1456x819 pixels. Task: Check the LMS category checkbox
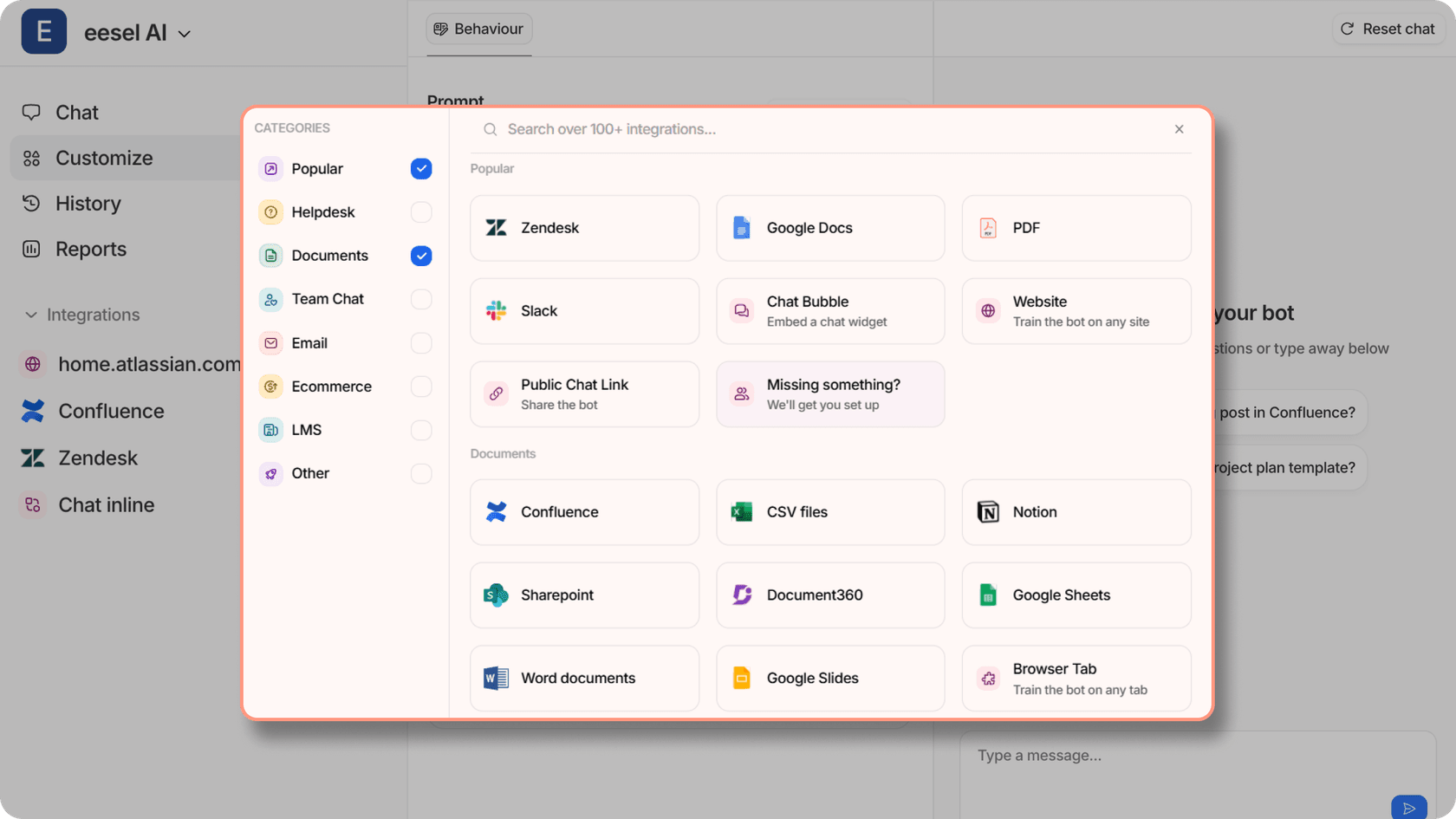[421, 430]
